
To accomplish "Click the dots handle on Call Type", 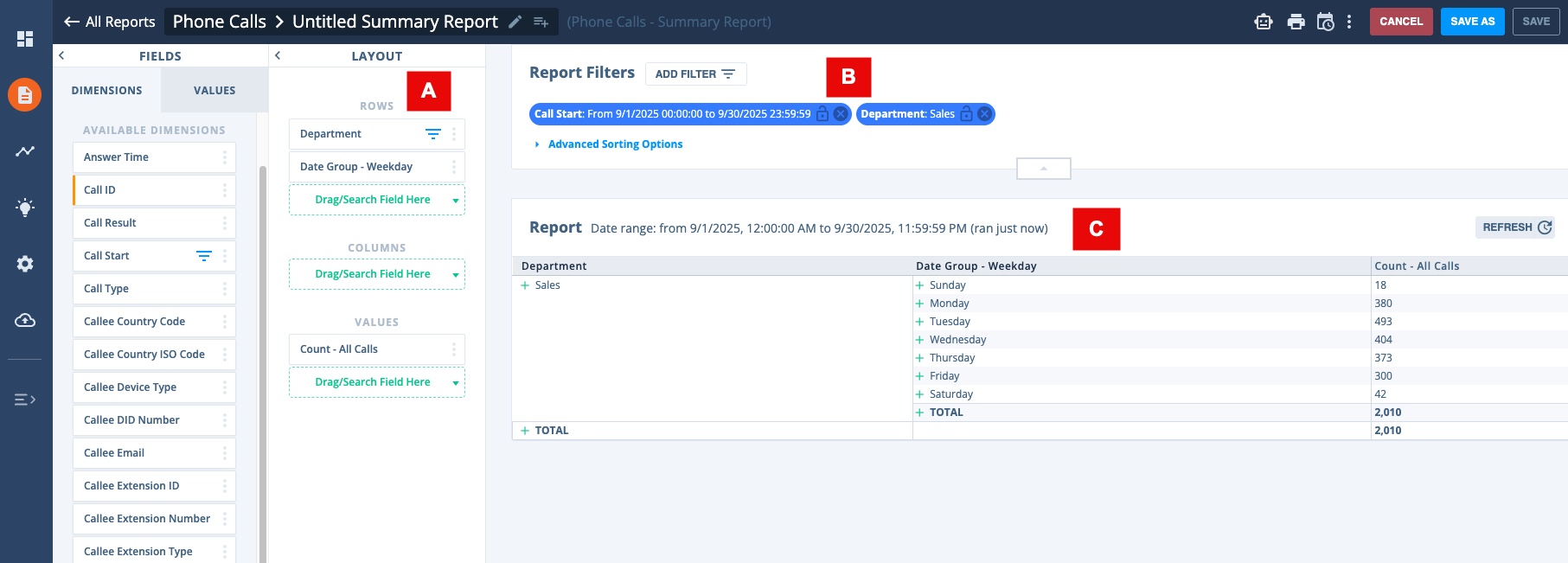I will (225, 289).
